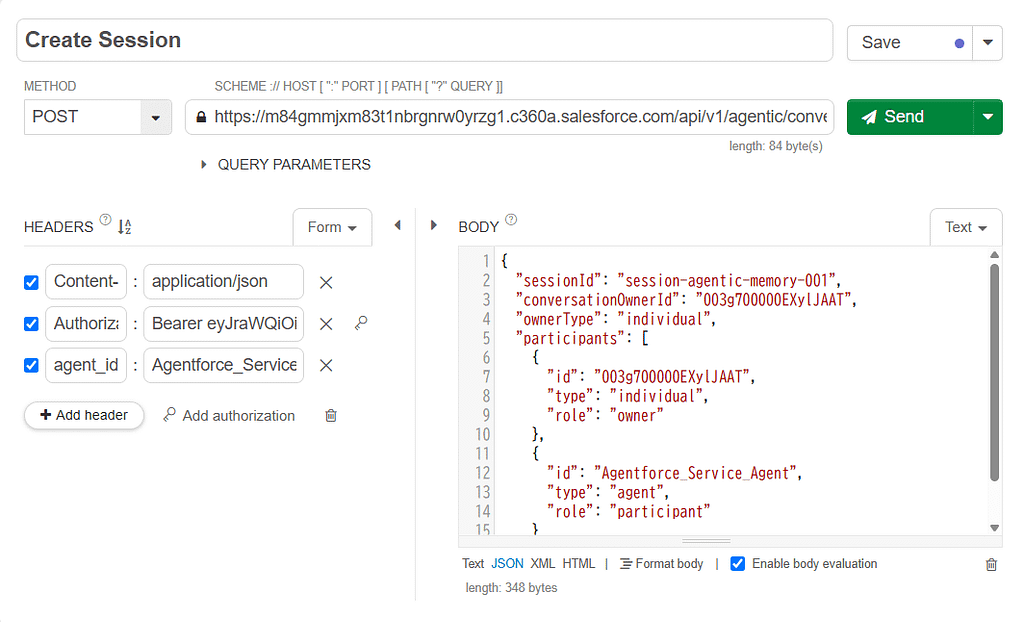Click the "participants": [ line in body
1024x622 pixels.
(x=581, y=338)
